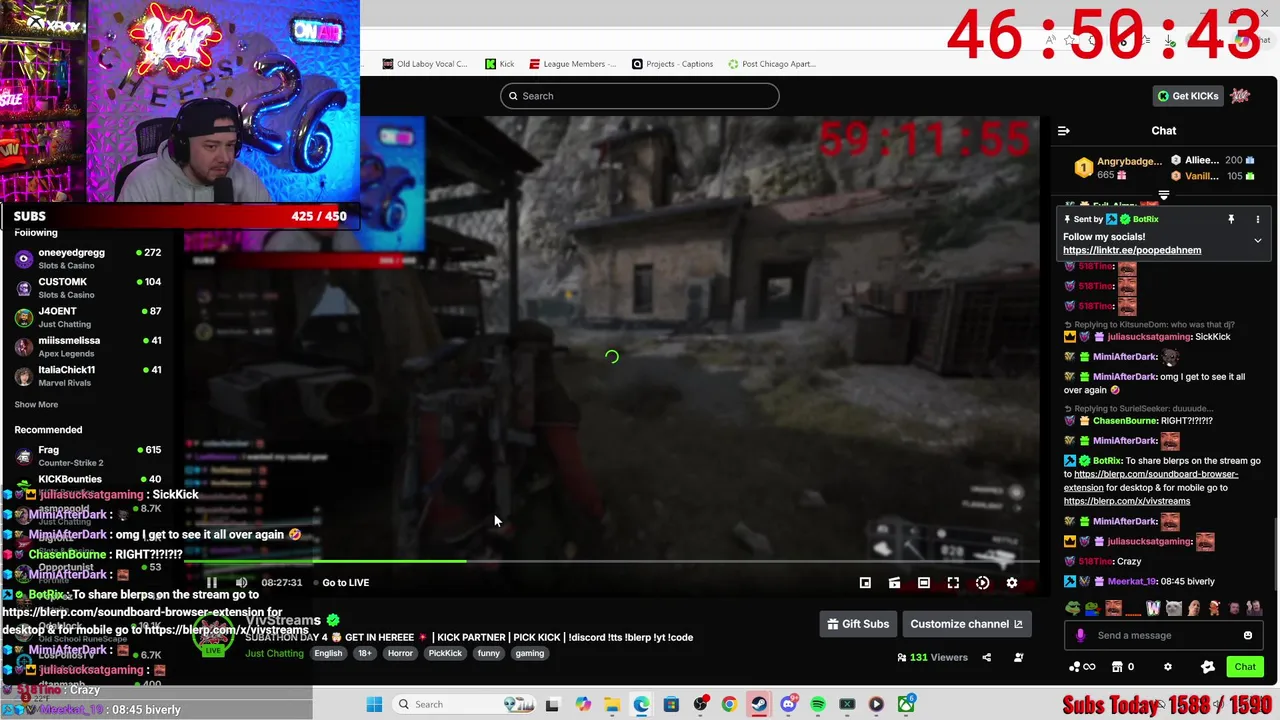Image resolution: width=1280 pixels, height=720 pixels.
Task: Open the linktr.ee/poopedahnem link
Action: [x=1132, y=250]
